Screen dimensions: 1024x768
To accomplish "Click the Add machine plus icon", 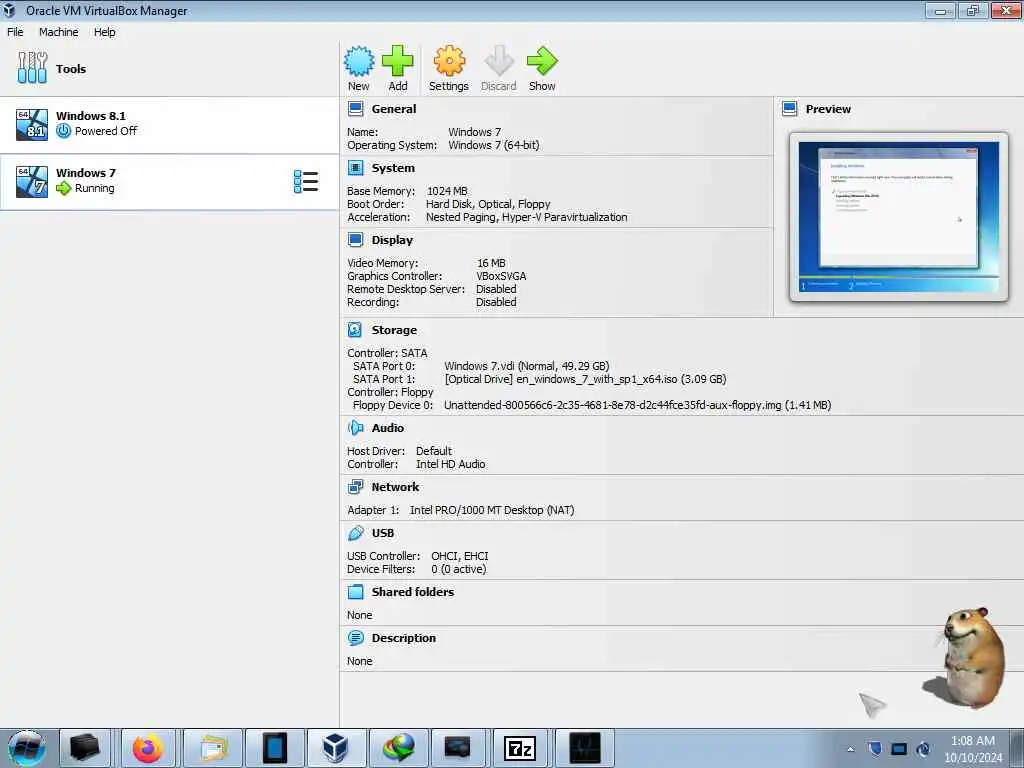I will [398, 61].
